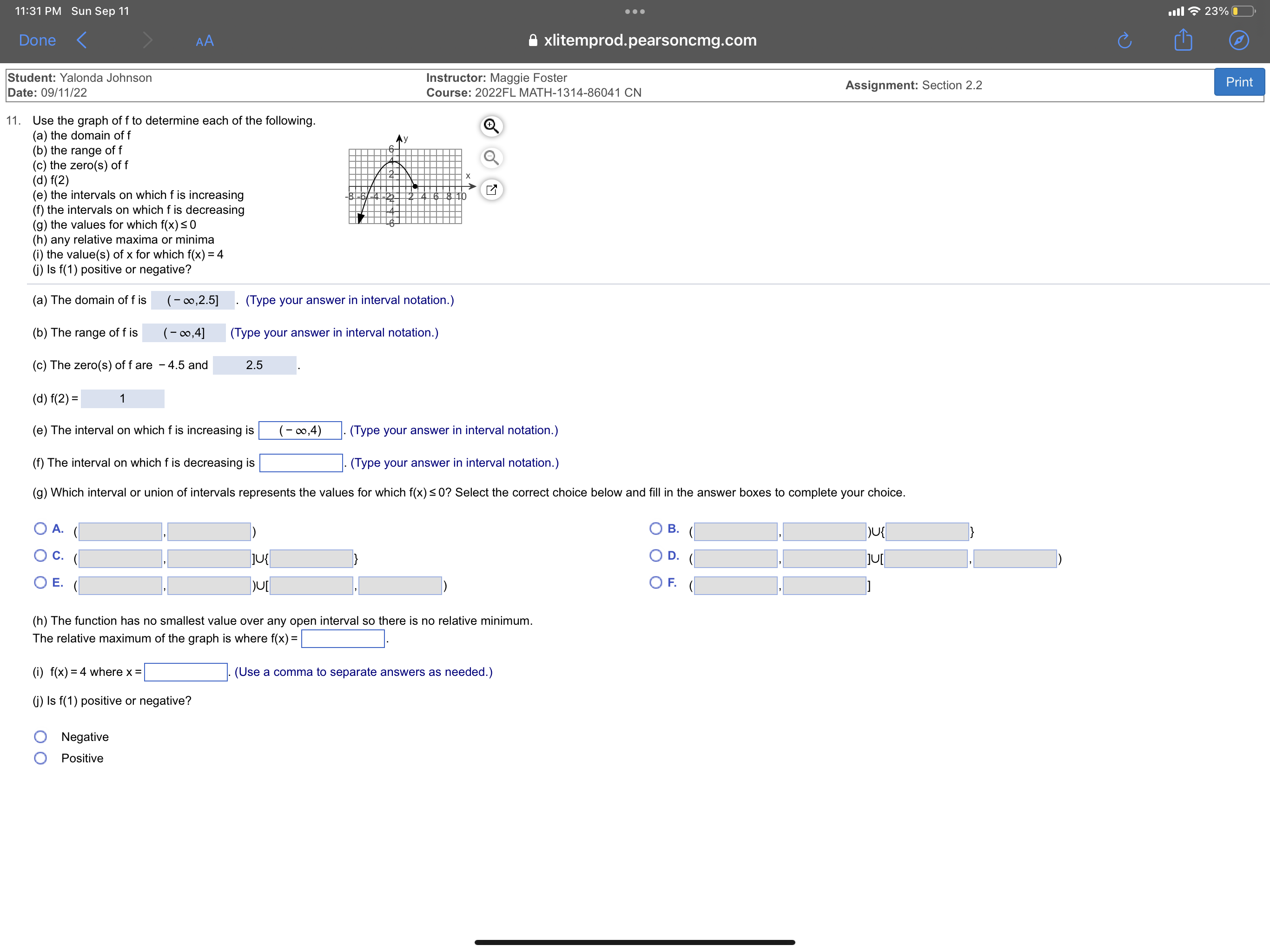1270x952 pixels.
Task: Open the graph in a new window
Action: click(x=491, y=190)
